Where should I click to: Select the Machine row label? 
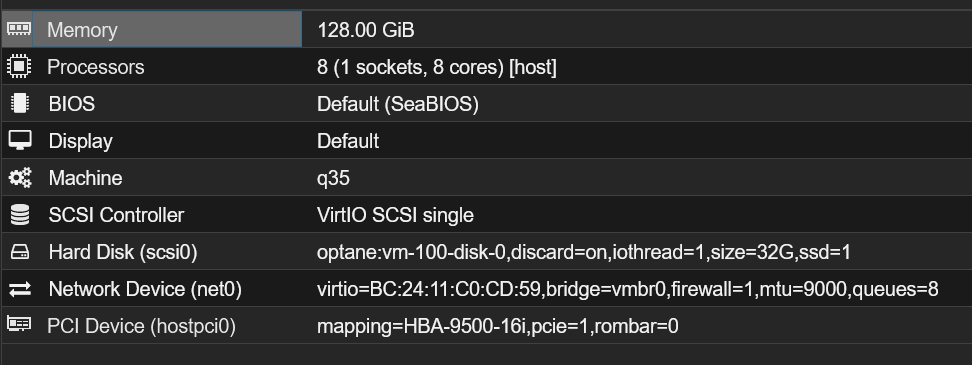85,178
